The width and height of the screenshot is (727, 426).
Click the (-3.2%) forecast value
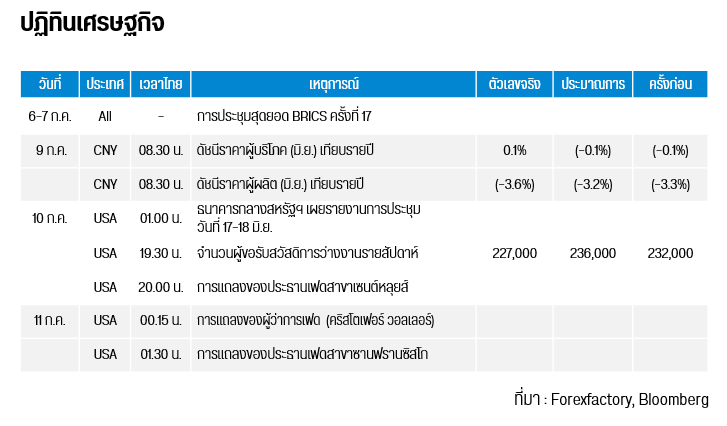tap(593, 185)
